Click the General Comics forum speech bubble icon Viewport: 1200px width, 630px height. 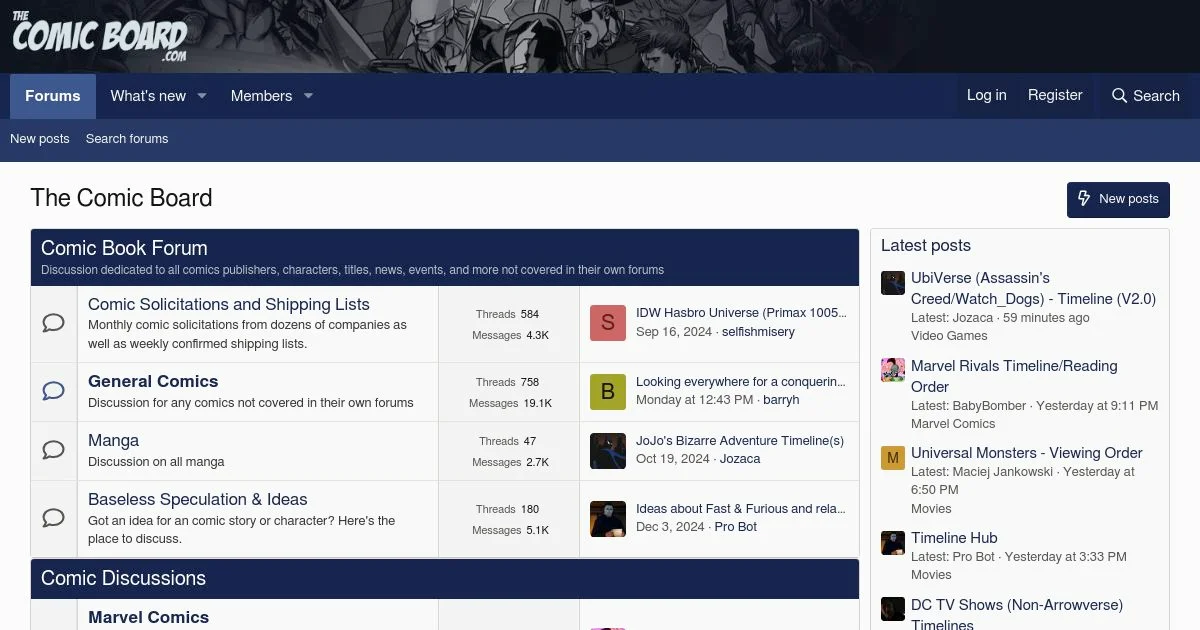pyautogui.click(x=54, y=391)
